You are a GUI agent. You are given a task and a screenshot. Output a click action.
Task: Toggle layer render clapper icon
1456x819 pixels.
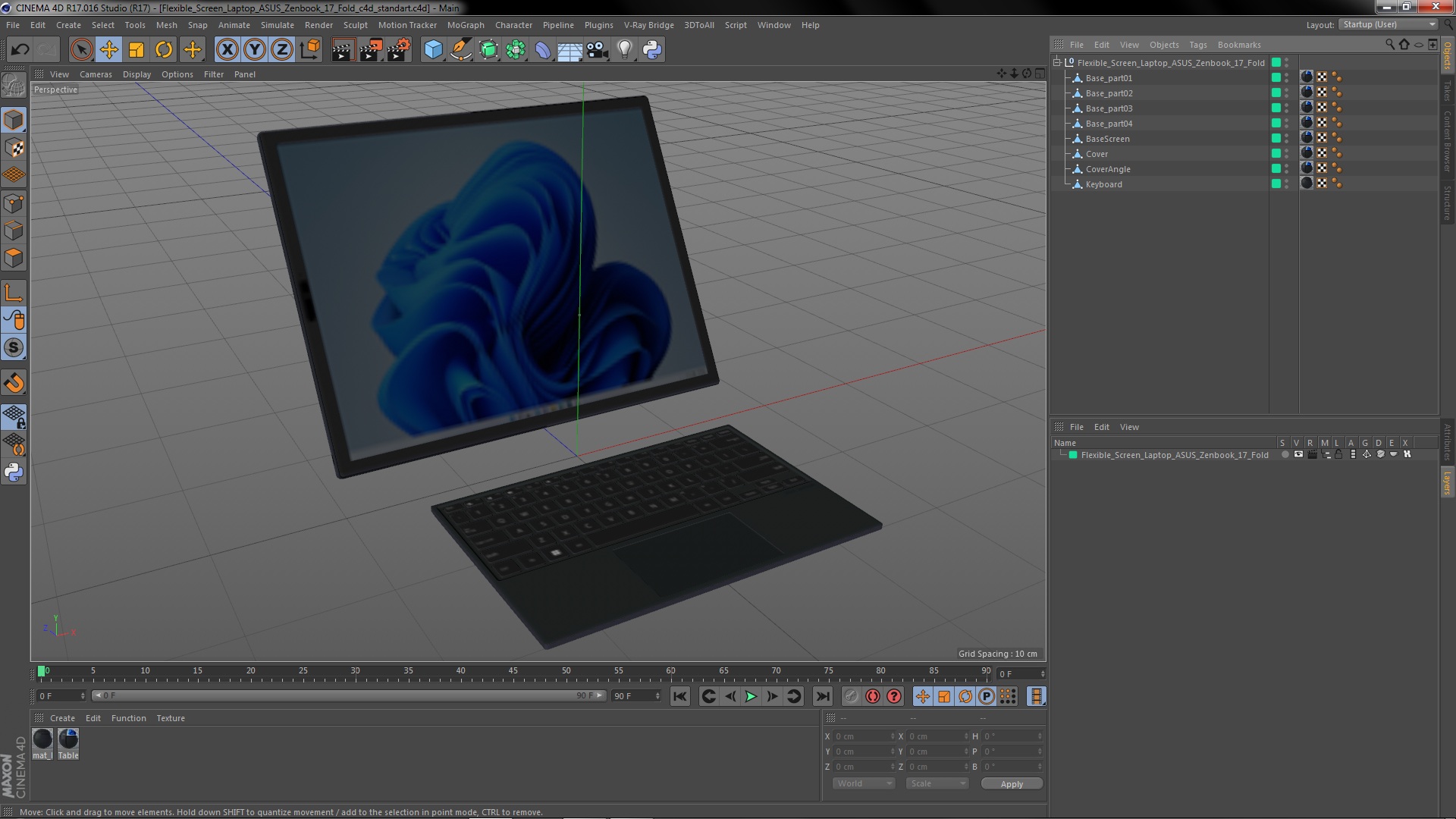1312,455
